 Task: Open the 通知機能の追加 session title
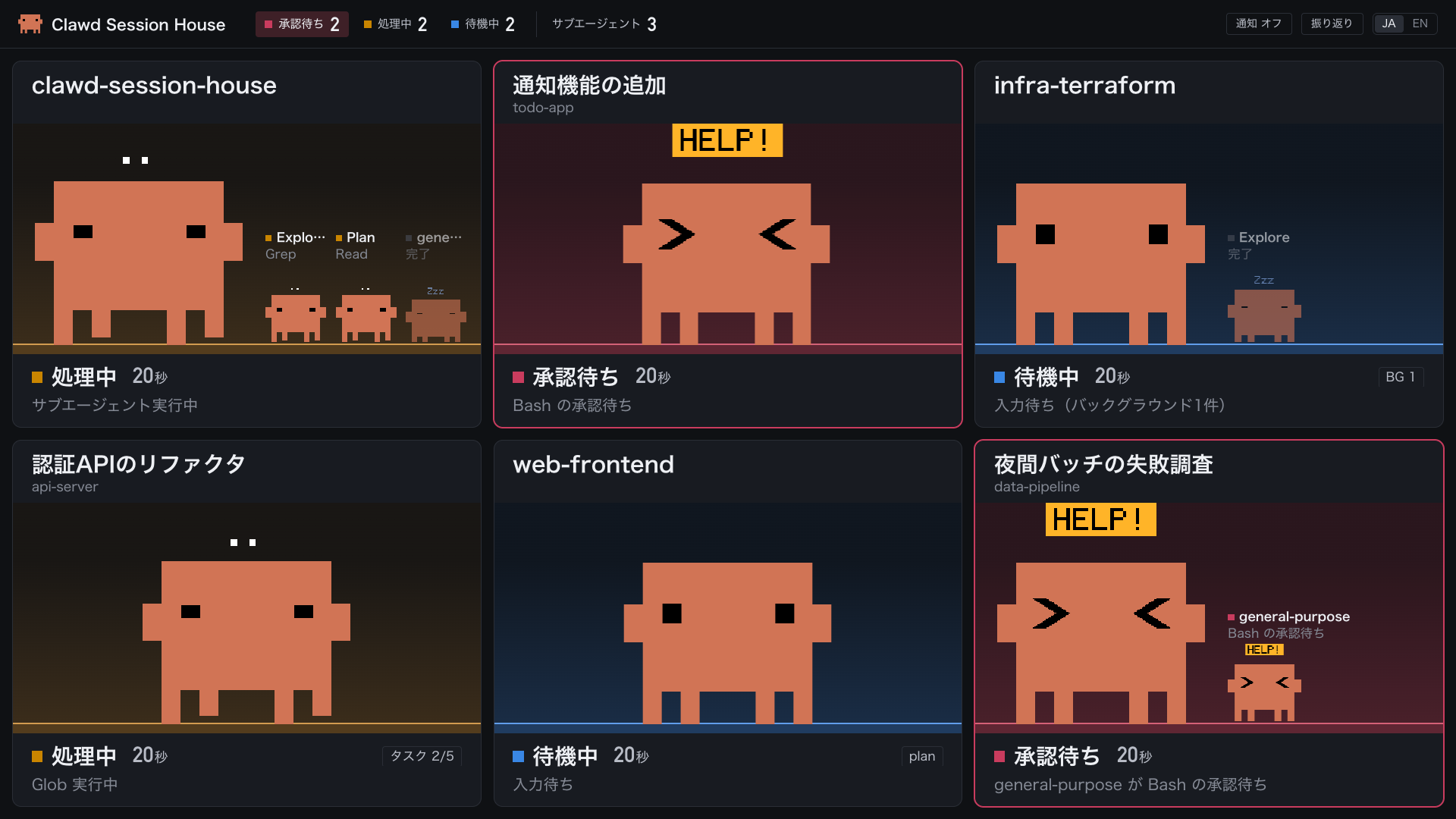tap(589, 85)
